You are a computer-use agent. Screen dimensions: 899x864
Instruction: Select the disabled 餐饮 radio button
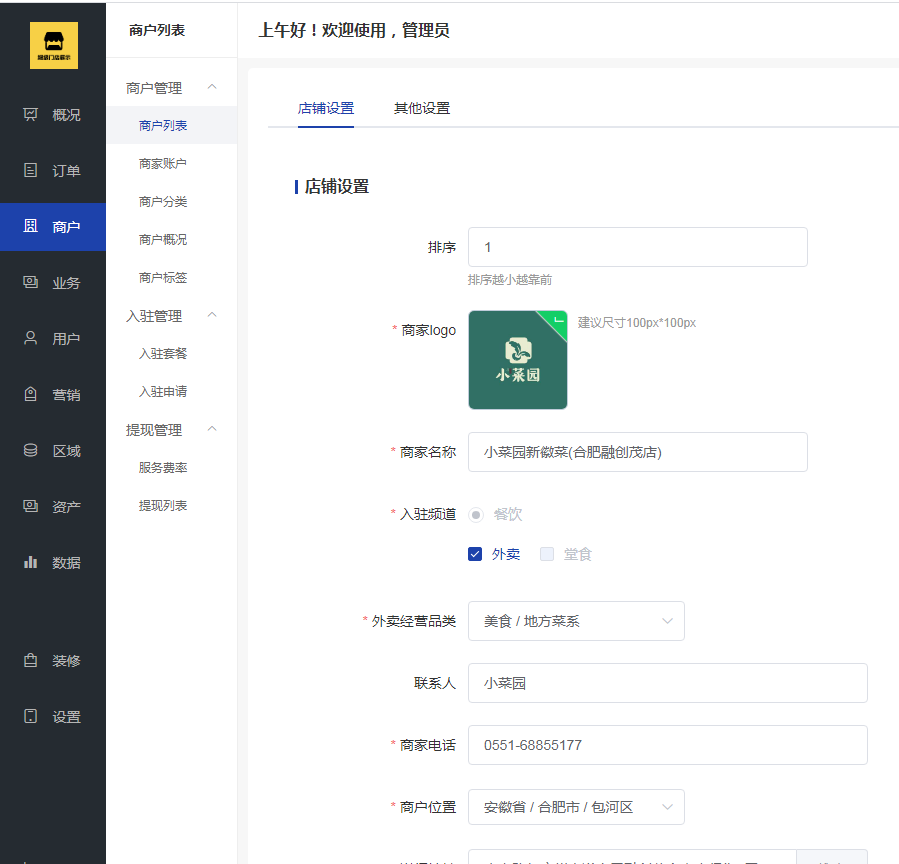476,514
